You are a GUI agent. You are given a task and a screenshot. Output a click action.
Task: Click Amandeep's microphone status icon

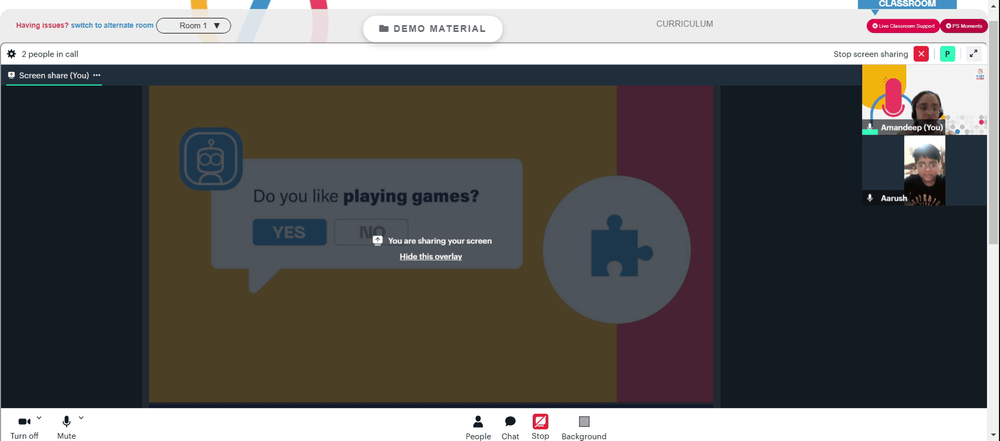click(x=870, y=128)
